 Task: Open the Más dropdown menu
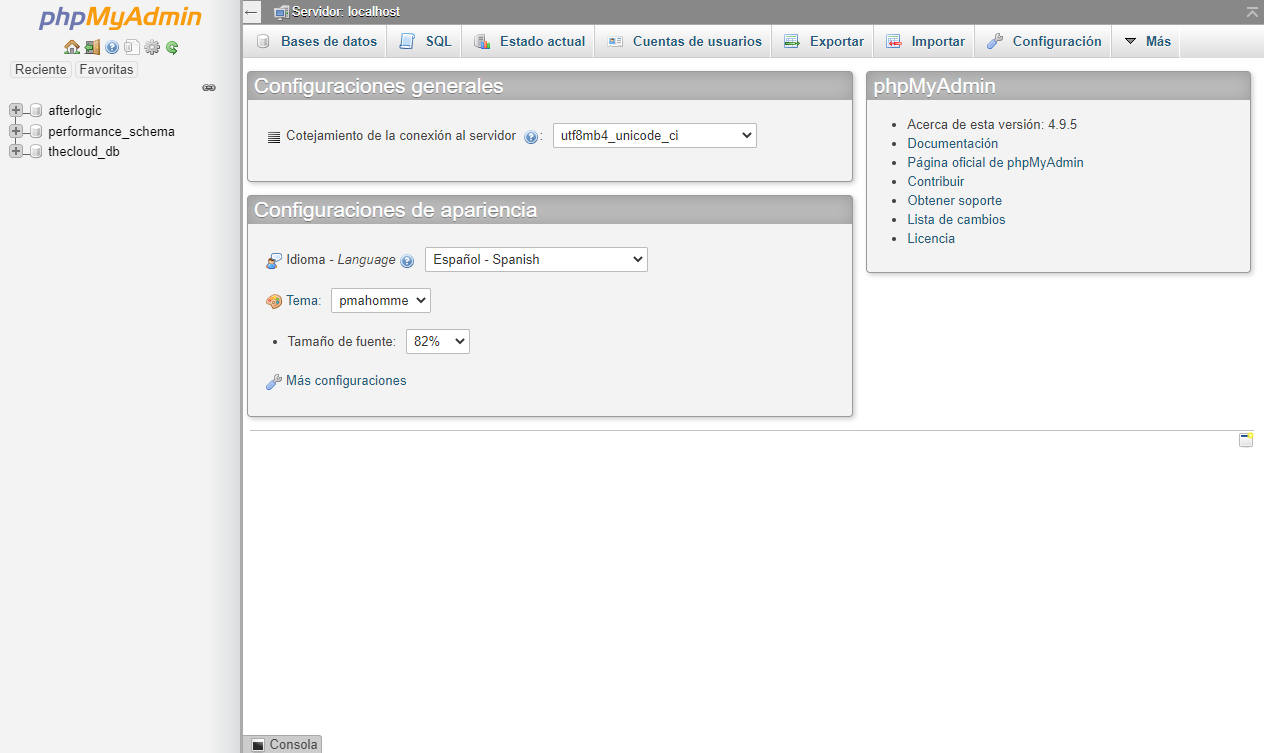point(1146,41)
